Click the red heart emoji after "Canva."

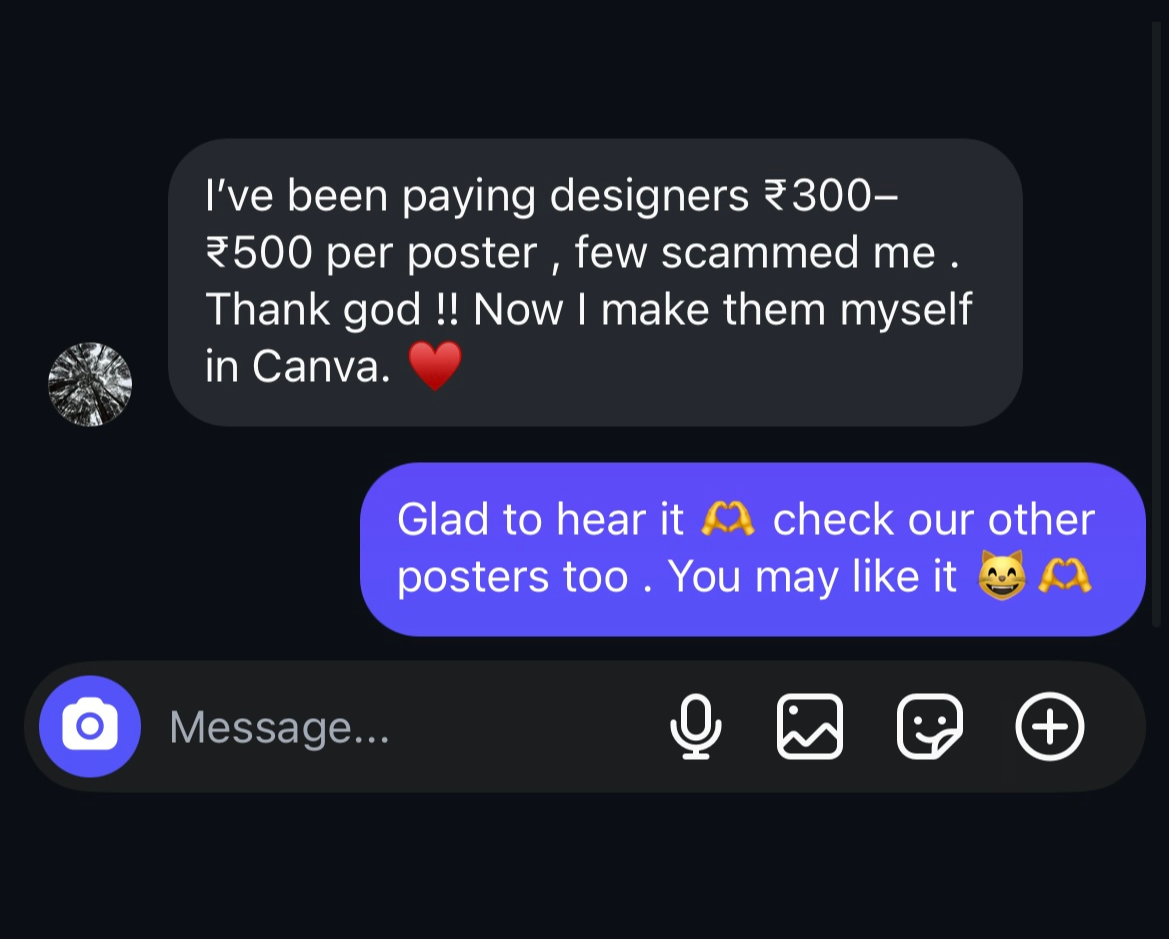(435, 365)
